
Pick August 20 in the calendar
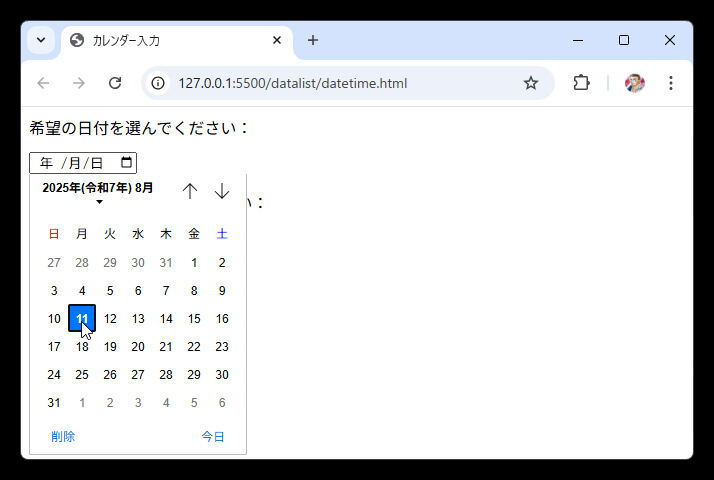pos(138,347)
